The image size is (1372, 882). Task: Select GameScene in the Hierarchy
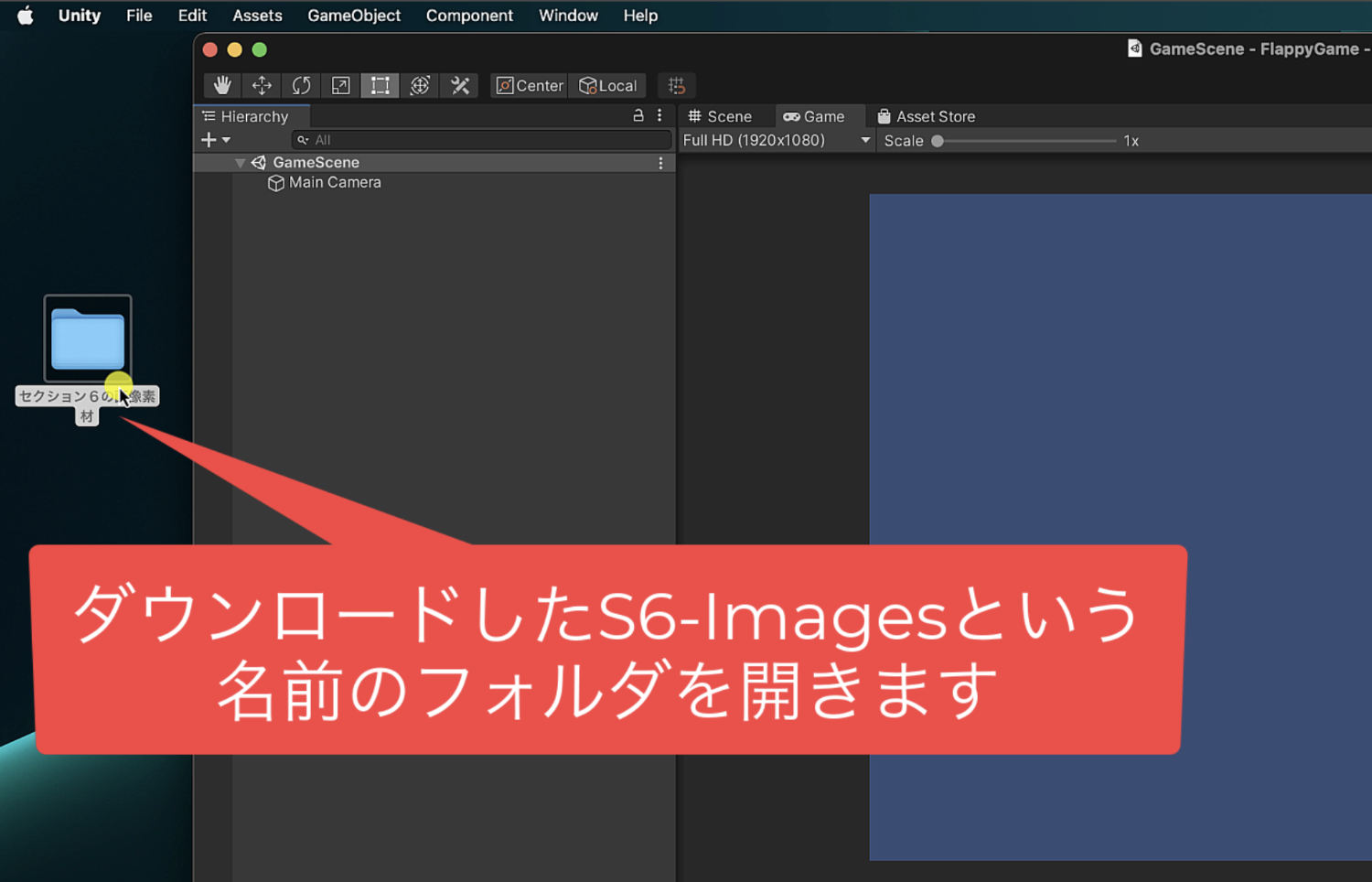(x=316, y=162)
